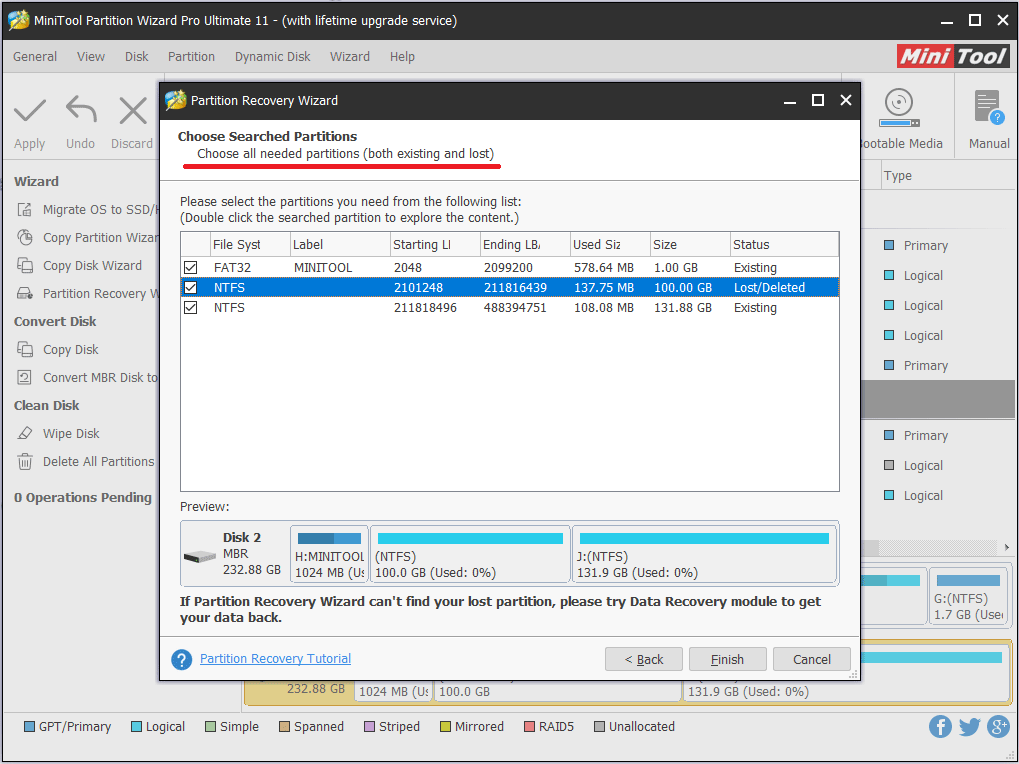Viewport: 1019px width, 764px height.
Task: Click the GPT/Primary legend color swatch
Action: coord(29,726)
